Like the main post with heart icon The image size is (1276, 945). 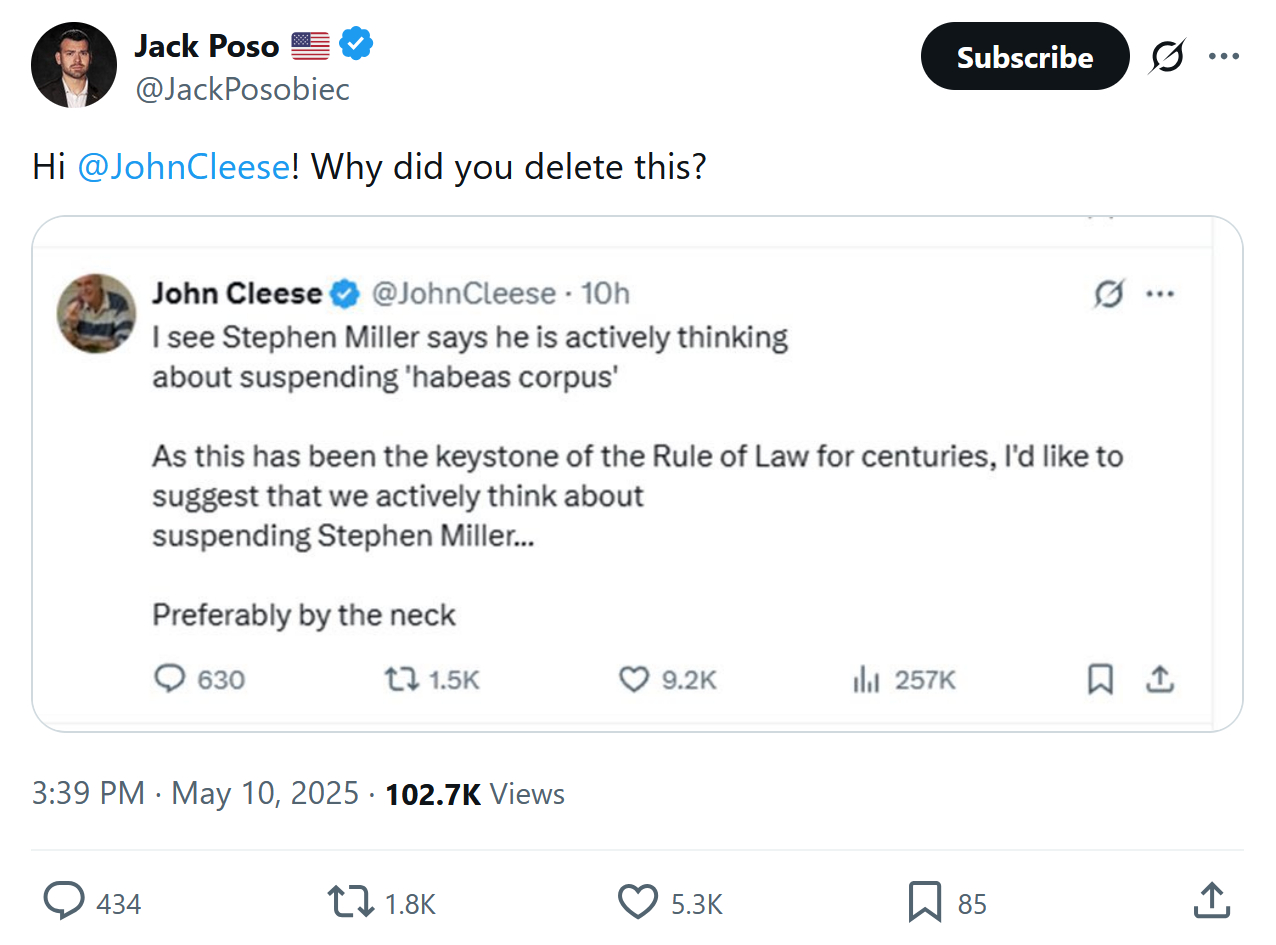(637, 902)
